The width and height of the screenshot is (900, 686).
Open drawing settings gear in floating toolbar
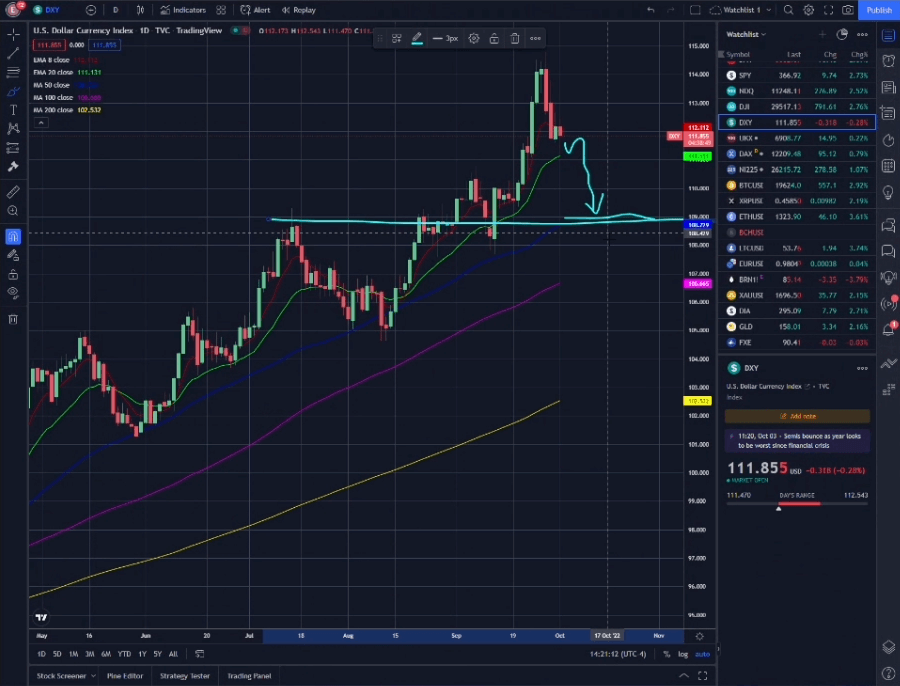click(x=474, y=38)
